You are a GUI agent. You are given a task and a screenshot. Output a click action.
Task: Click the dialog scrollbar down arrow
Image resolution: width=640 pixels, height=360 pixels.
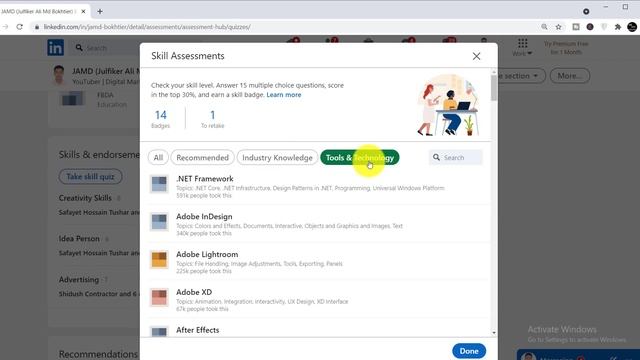tap(494, 333)
